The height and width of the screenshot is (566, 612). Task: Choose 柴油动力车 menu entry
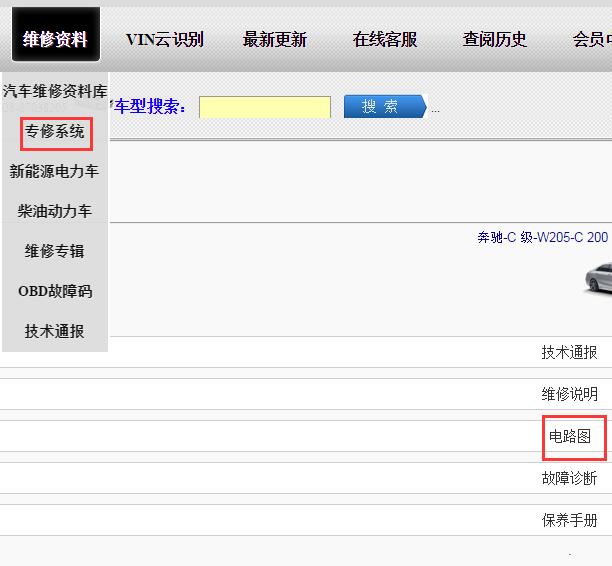(55, 211)
